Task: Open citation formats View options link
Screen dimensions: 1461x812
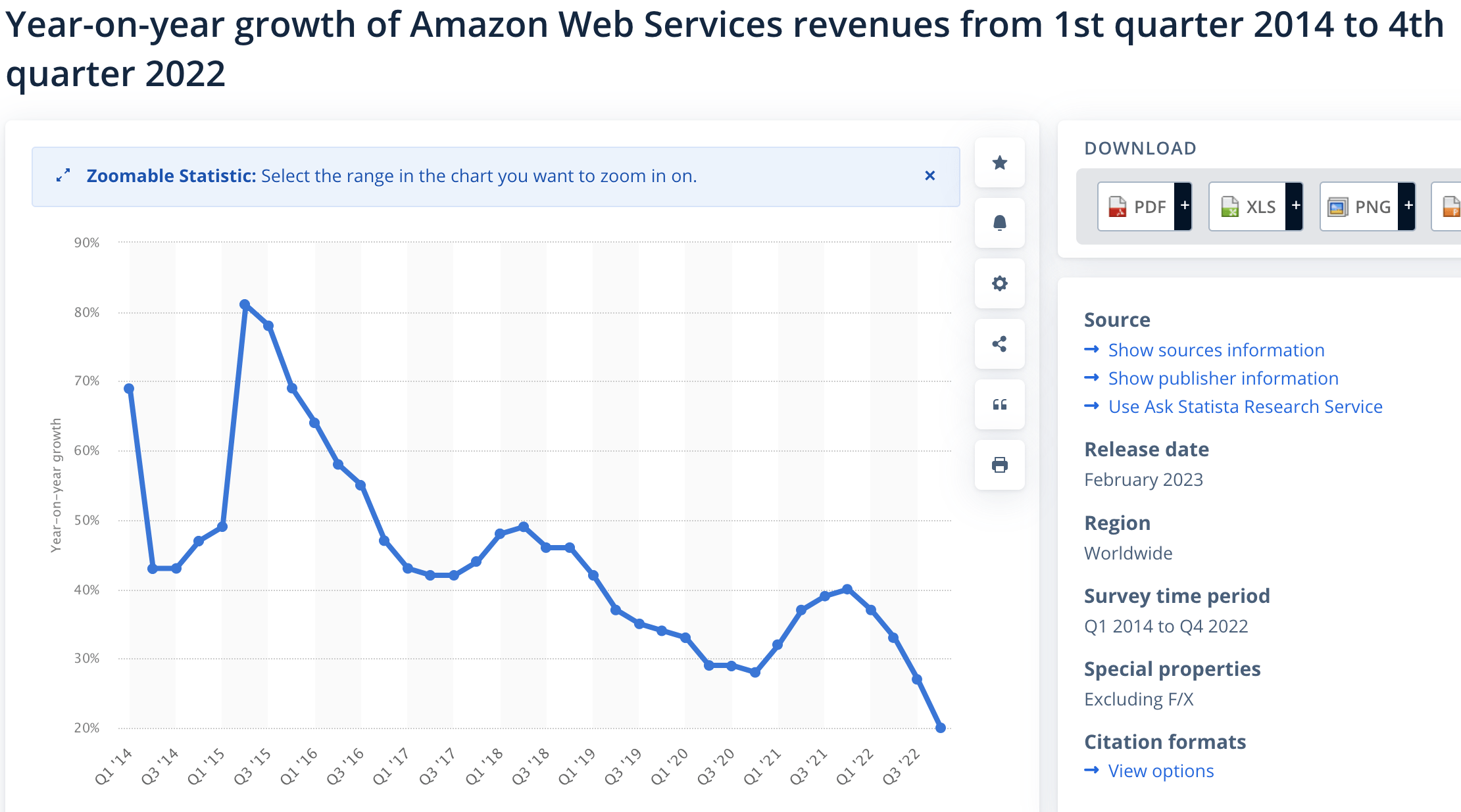Action: (1160, 771)
